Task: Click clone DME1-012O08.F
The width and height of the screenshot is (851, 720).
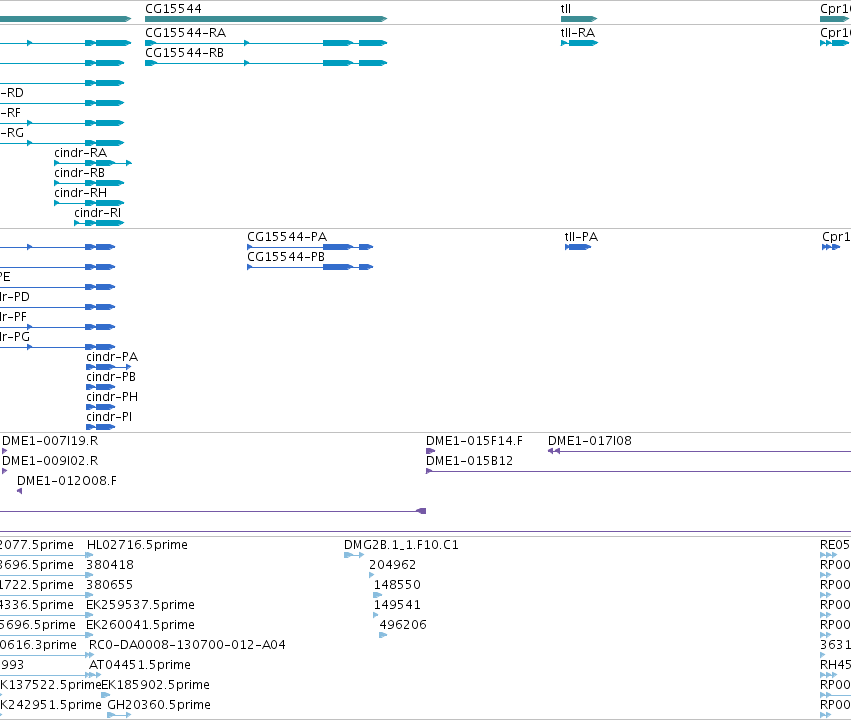Action: click(x=20, y=491)
